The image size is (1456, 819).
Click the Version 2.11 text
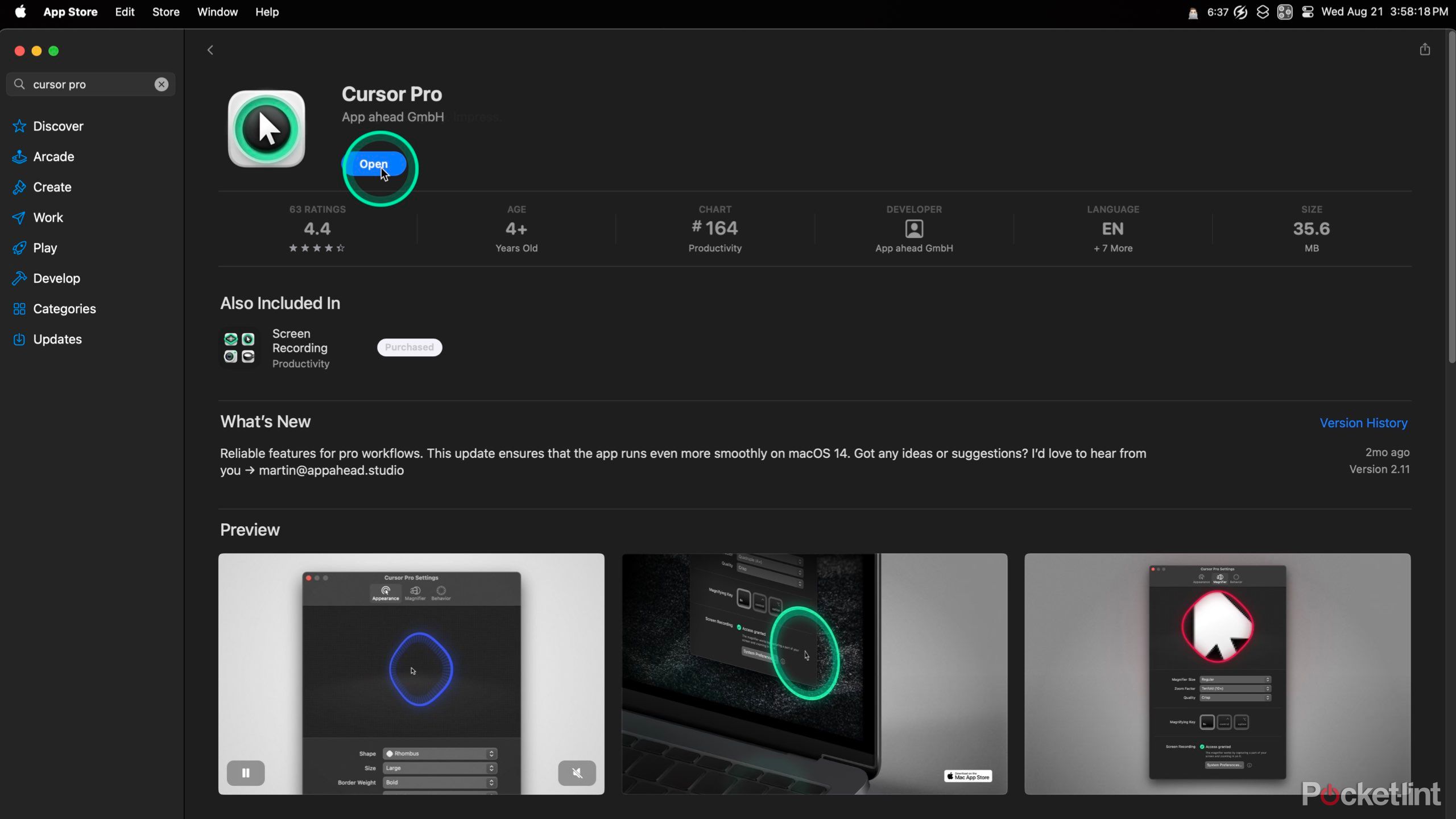1379,469
